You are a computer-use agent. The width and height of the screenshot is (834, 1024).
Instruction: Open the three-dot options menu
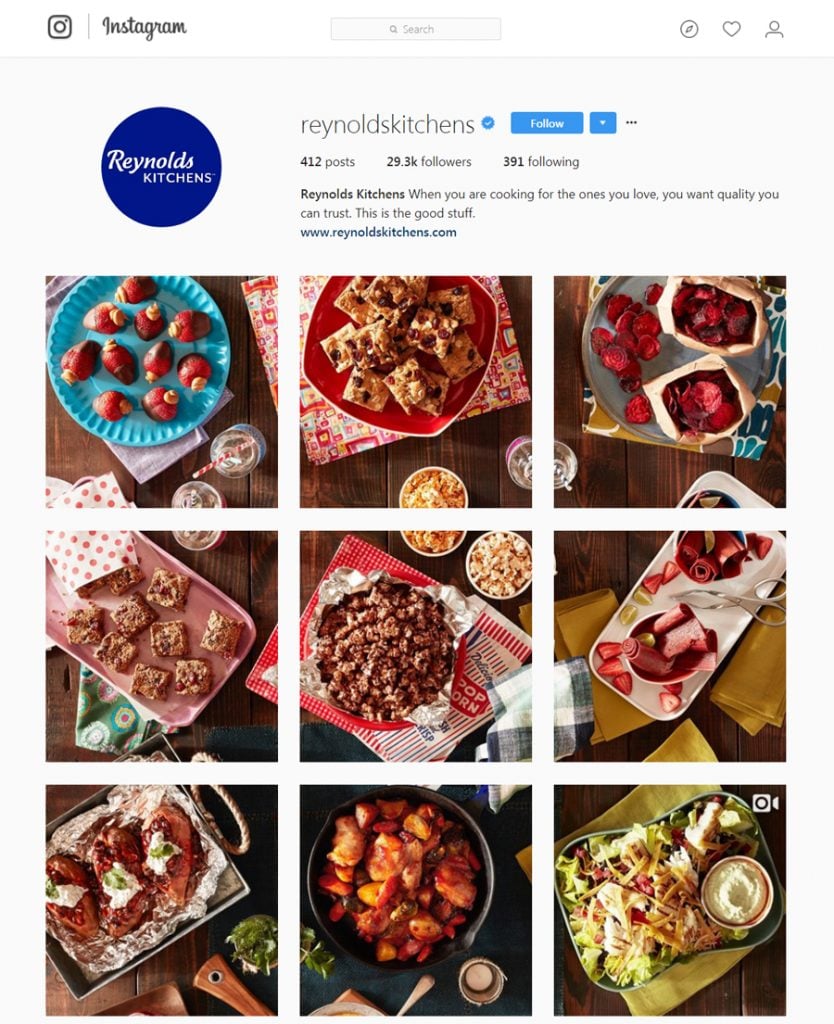(x=631, y=122)
